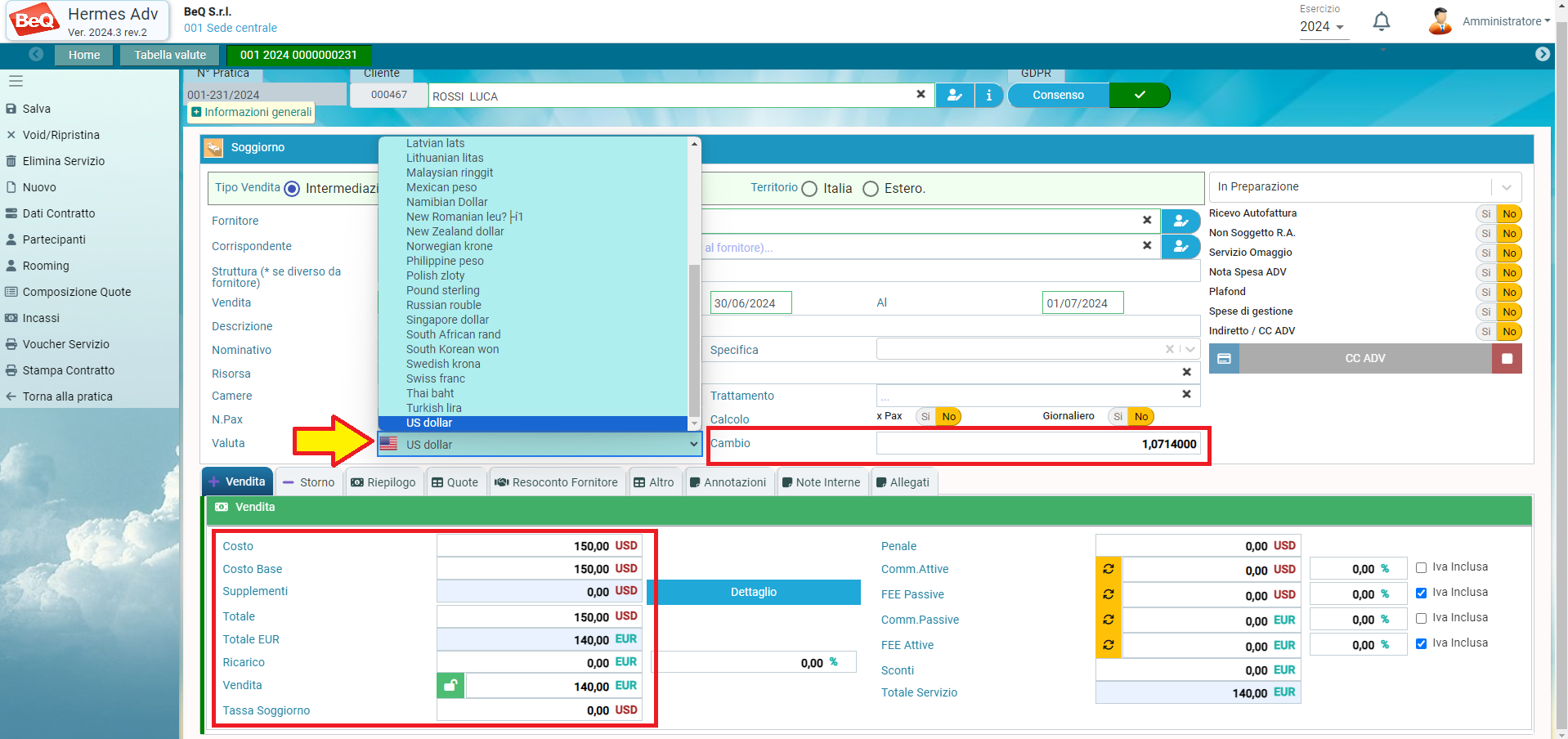The height and width of the screenshot is (739, 1568).
Task: Click the refresh icon next to Comm.Attive
Action: [x=1109, y=569]
